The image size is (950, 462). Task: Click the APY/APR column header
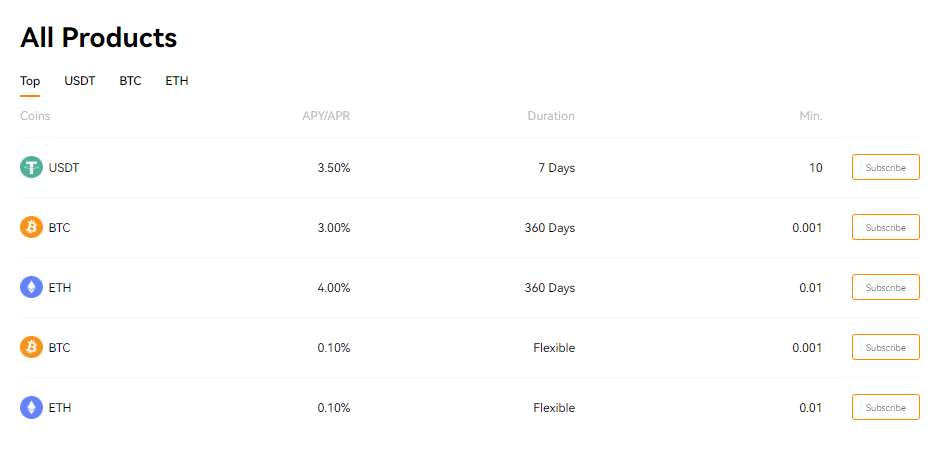coord(326,116)
